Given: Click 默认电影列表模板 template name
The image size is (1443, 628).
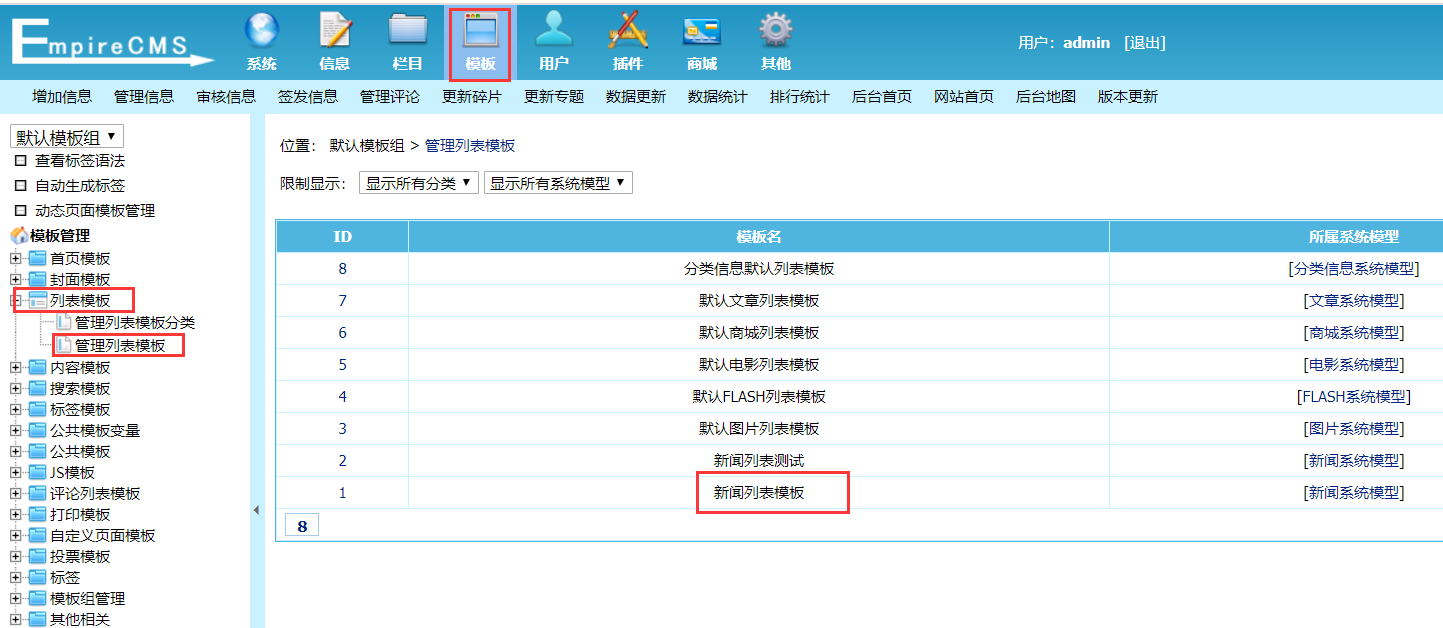Looking at the screenshot, I should (x=759, y=364).
